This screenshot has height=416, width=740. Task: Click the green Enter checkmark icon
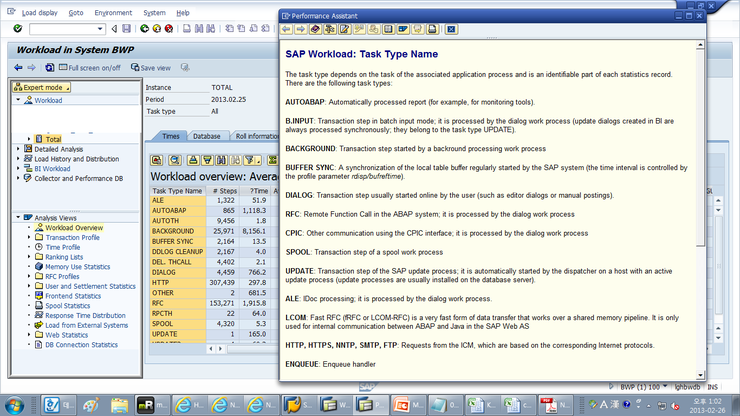pos(17,29)
